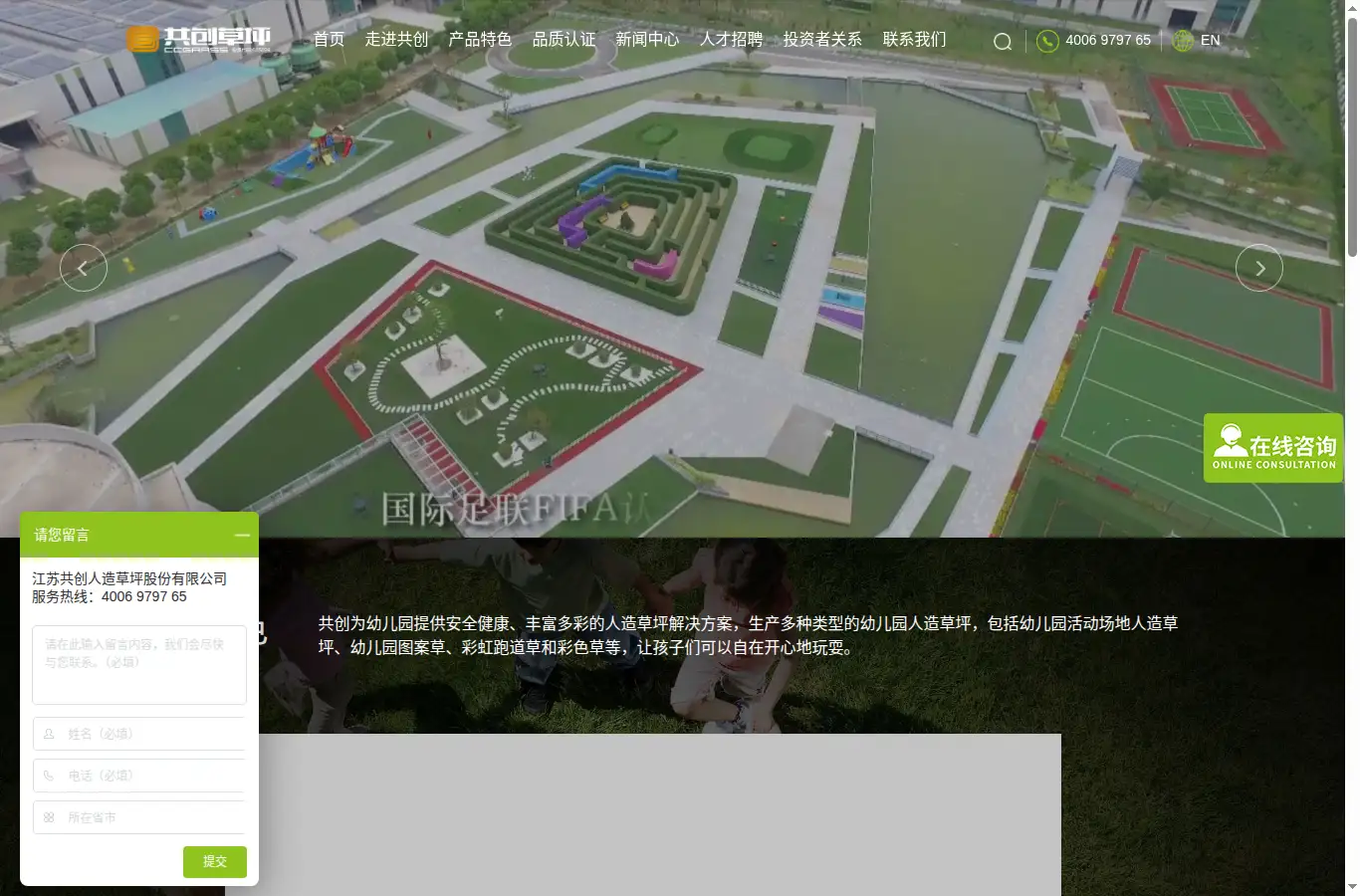Viewport: 1360px width, 896px height.
Task: Click the 共创草坪 logo
Action: tap(199, 40)
